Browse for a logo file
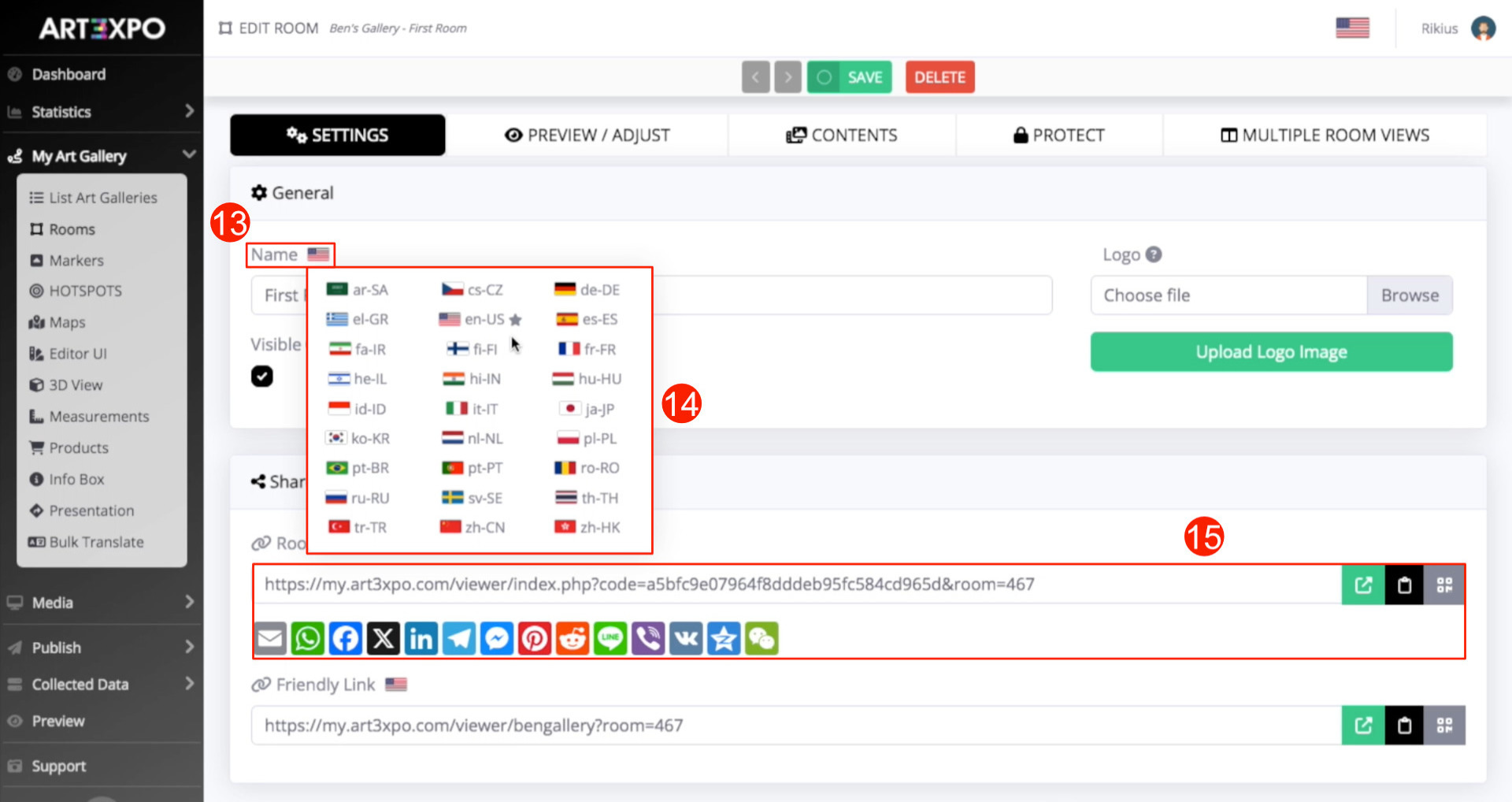1512x802 pixels. pos(1410,295)
